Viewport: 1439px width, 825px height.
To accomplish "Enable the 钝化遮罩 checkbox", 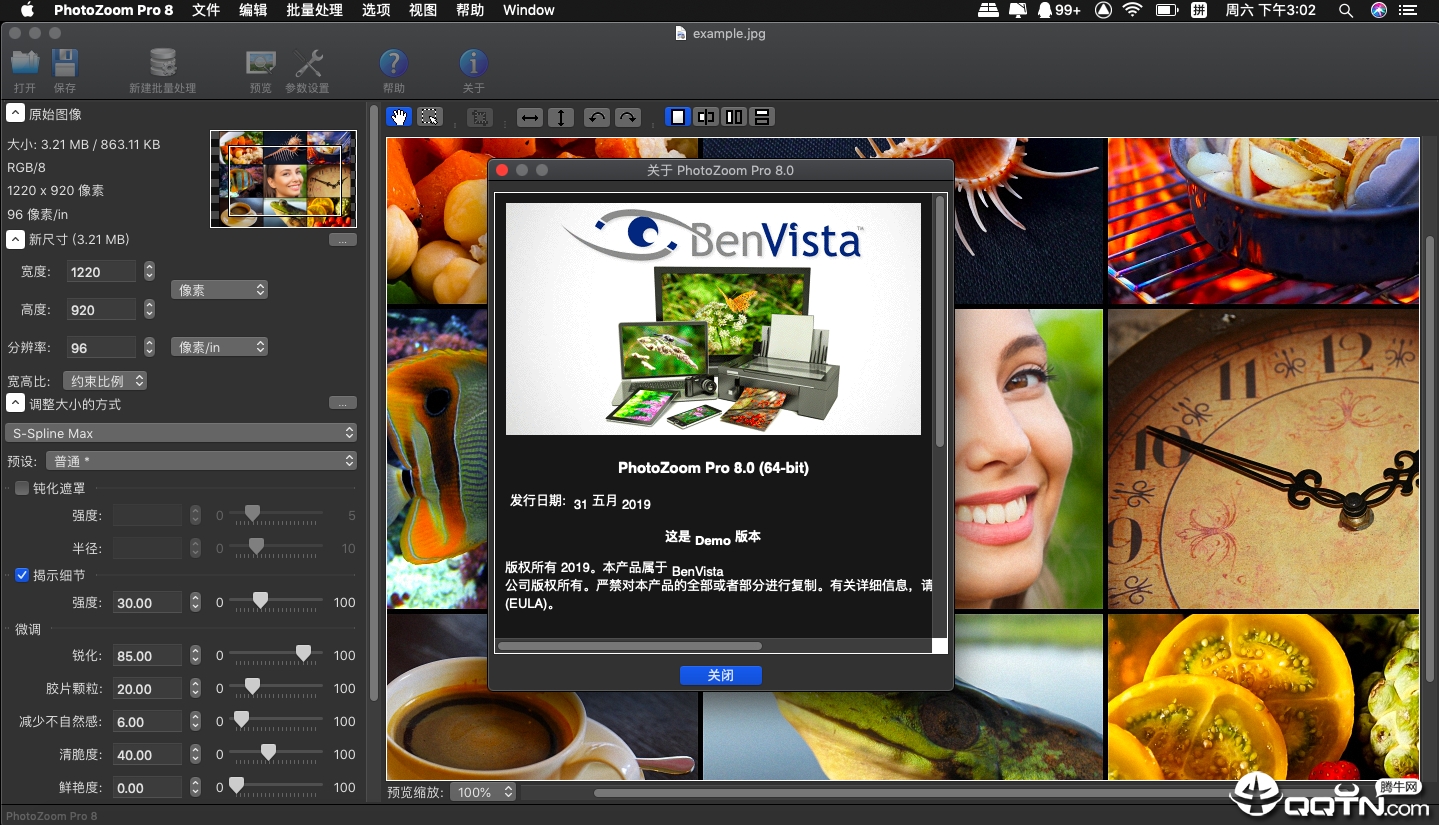I will click(22, 488).
